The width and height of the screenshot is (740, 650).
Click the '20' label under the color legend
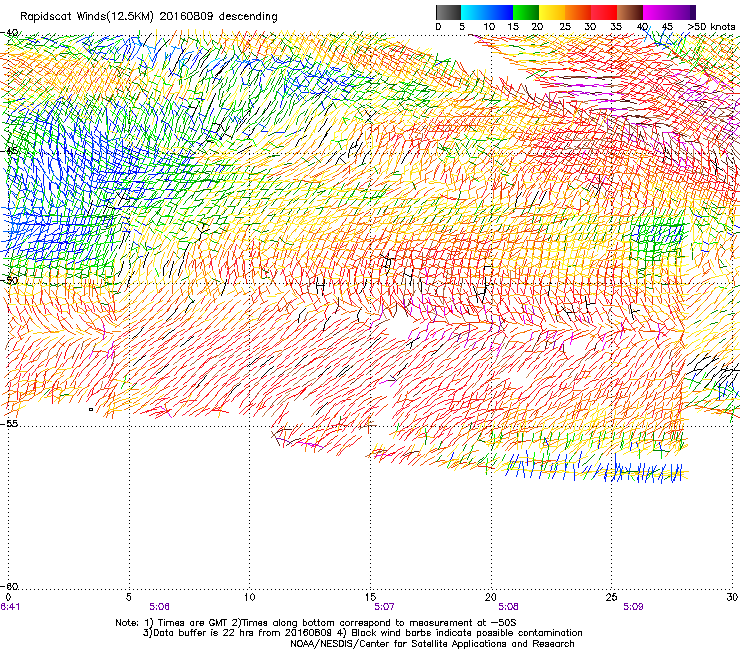click(x=537, y=27)
